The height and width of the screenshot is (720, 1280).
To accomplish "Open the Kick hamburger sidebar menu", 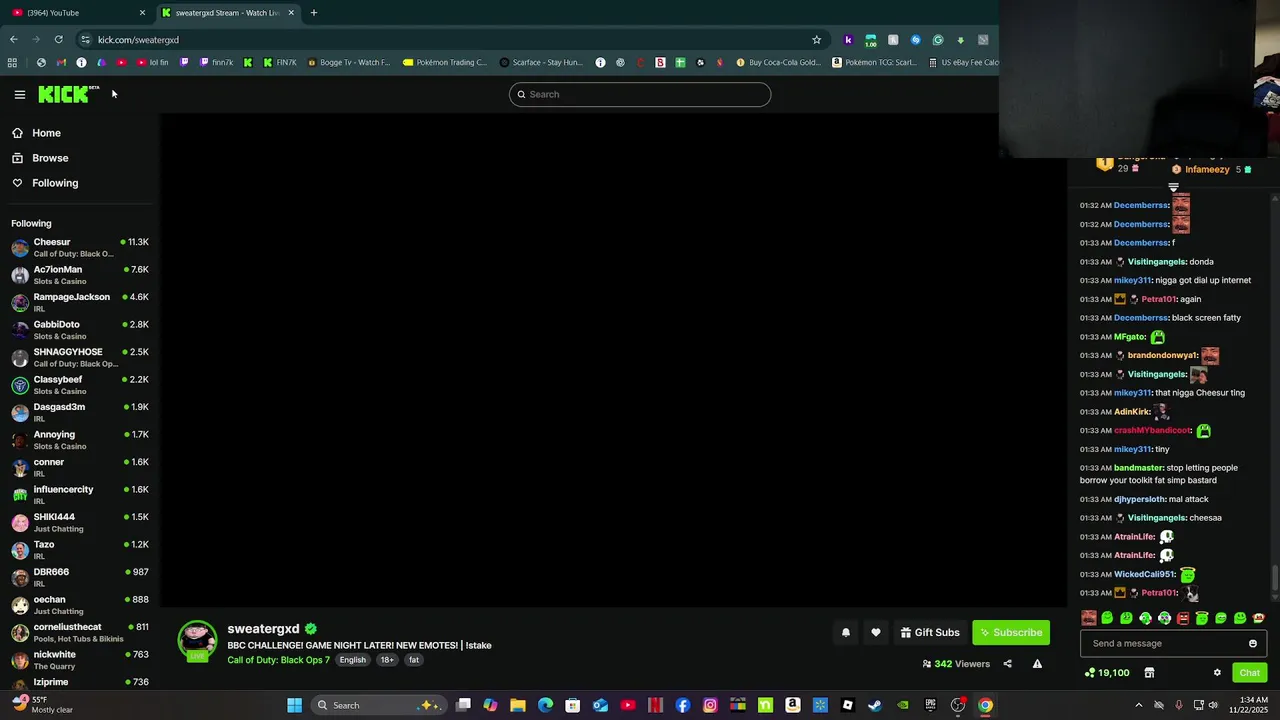I will [x=19, y=94].
